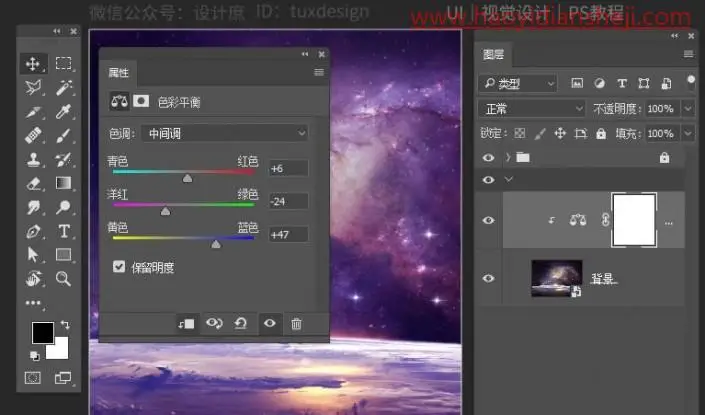Click the +6 cyan-red value field
The height and width of the screenshot is (415, 705).
[x=289, y=169]
